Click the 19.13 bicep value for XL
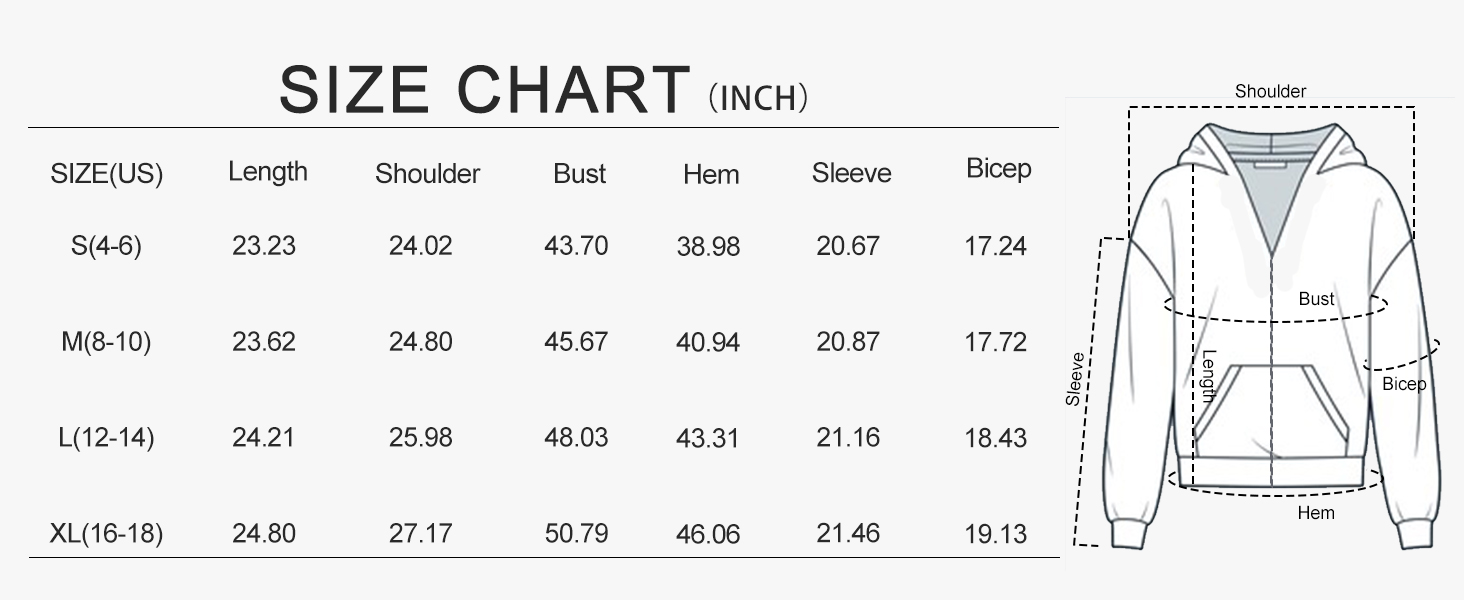Screen dimensions: 1464x600 [x=996, y=534]
